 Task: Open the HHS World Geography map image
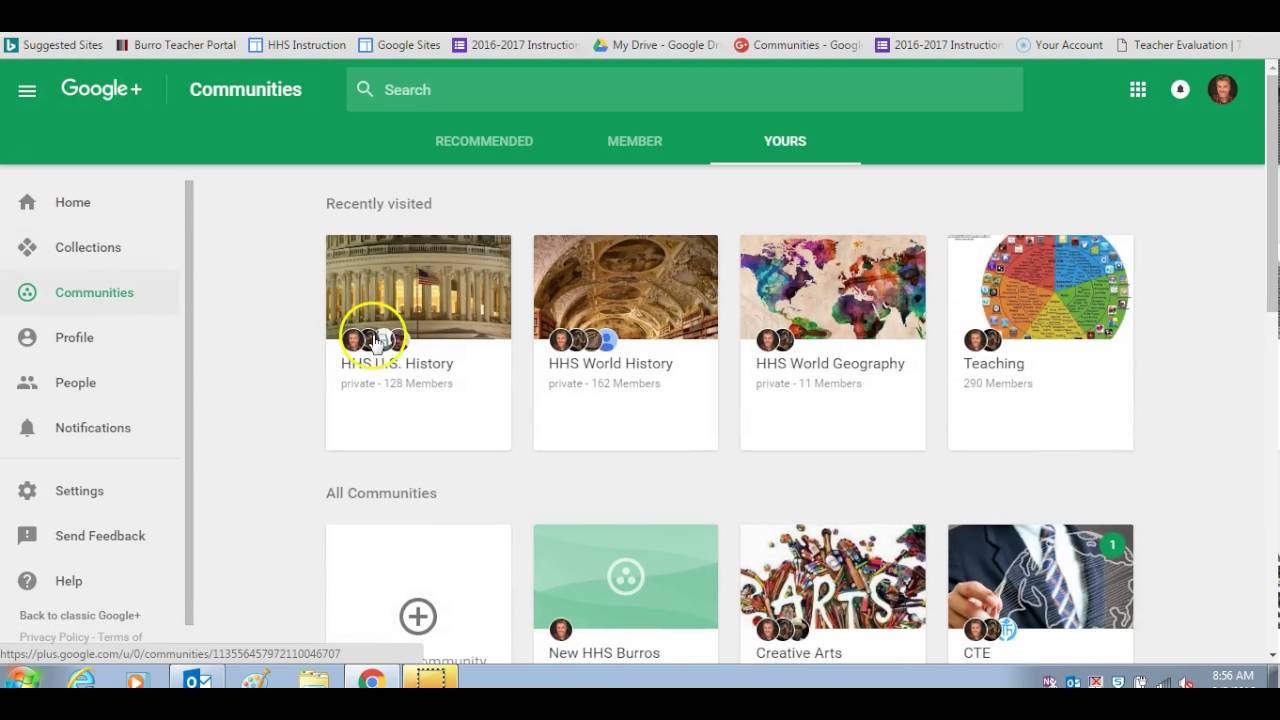pyautogui.click(x=833, y=287)
